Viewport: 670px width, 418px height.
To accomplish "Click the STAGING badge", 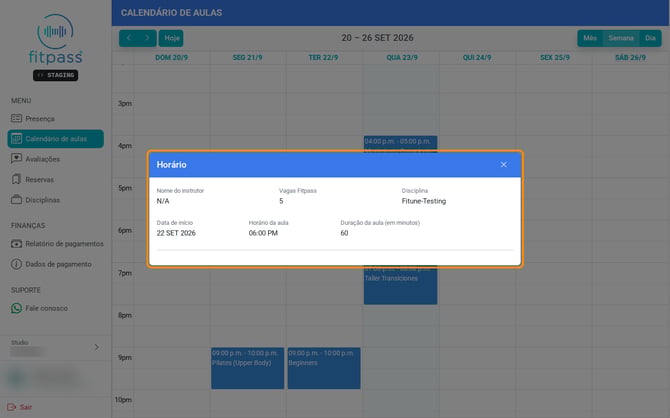I will [56, 75].
